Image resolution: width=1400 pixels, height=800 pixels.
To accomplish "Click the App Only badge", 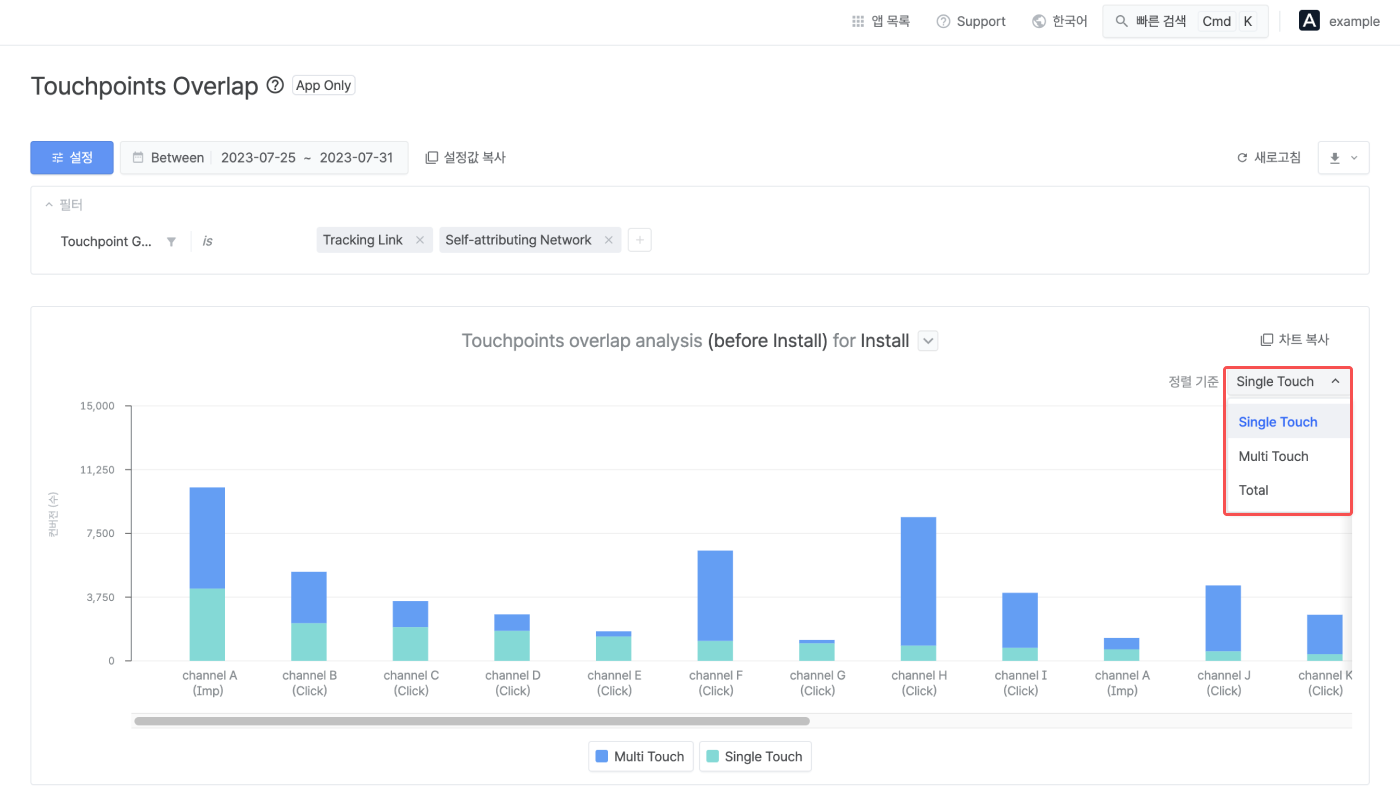I will click(323, 86).
